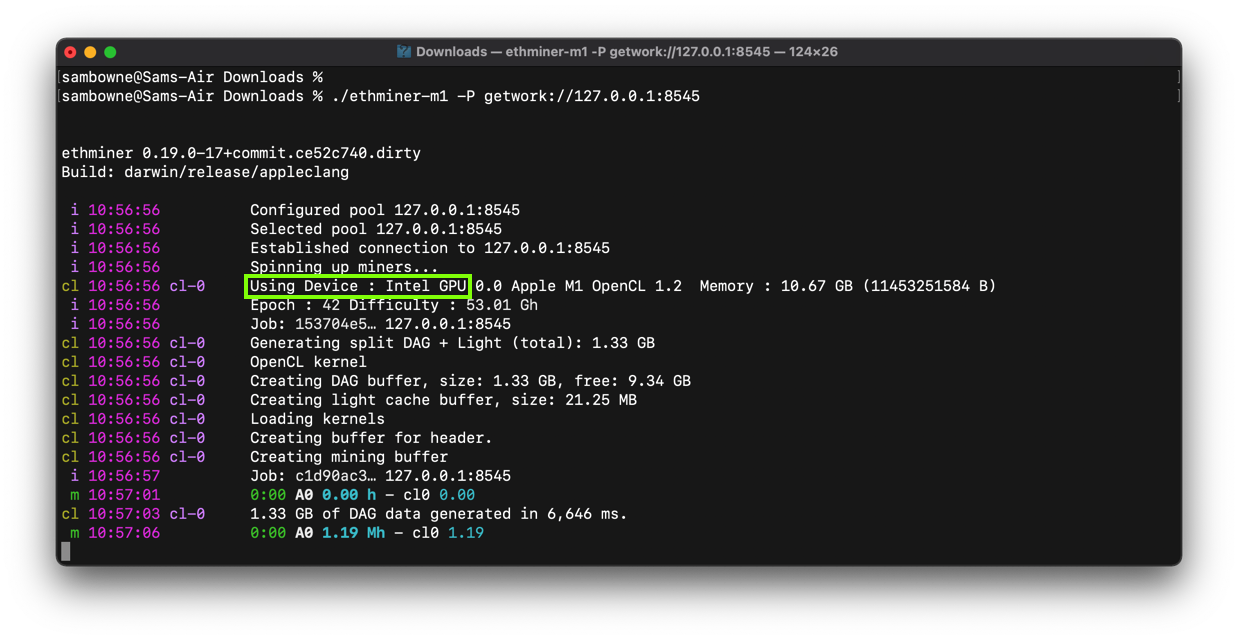Click the "10:57:06" timestamp

[x=124, y=533]
